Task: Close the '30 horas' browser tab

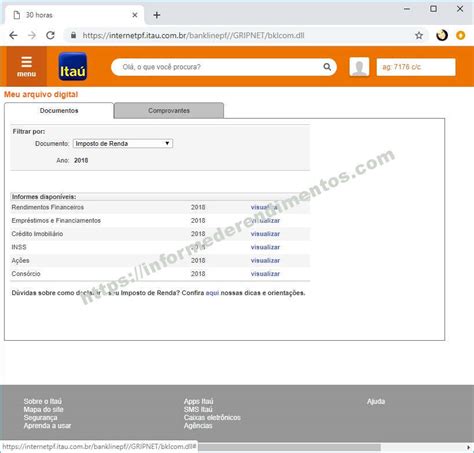Action: point(135,15)
